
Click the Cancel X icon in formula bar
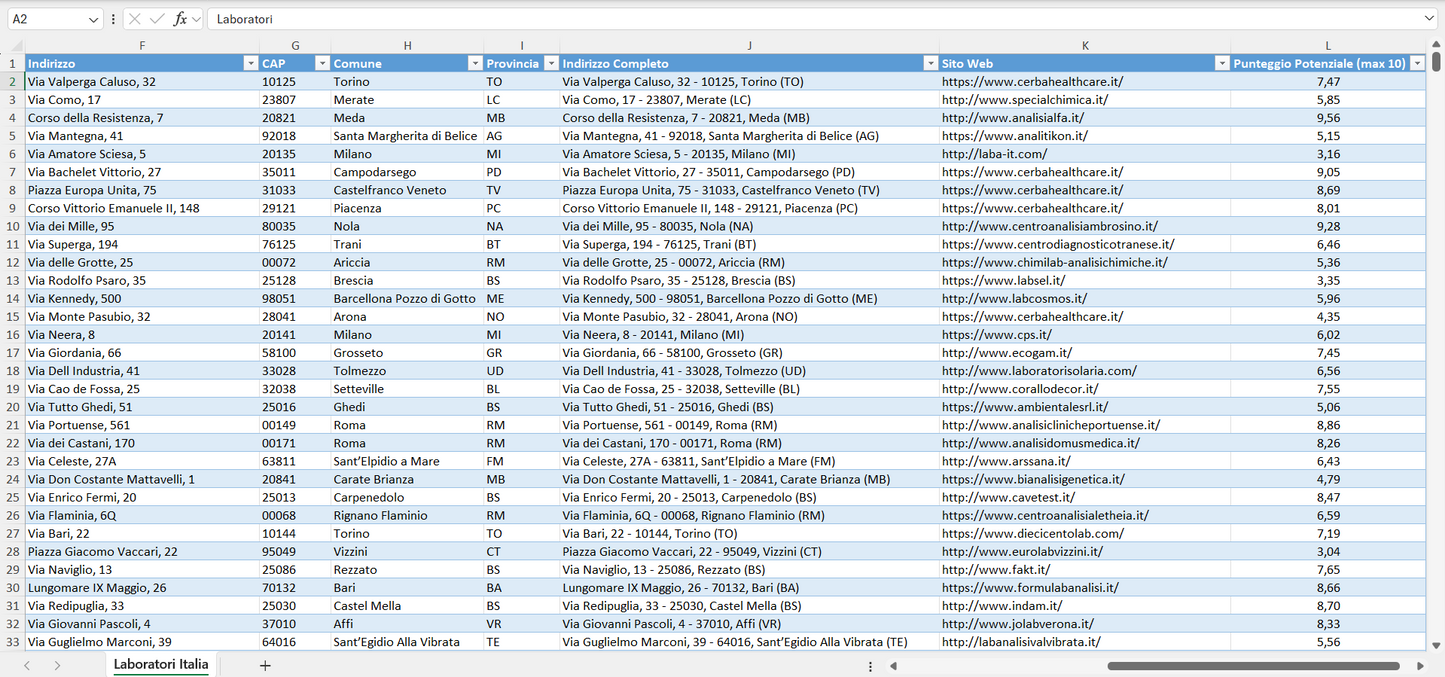tap(135, 19)
